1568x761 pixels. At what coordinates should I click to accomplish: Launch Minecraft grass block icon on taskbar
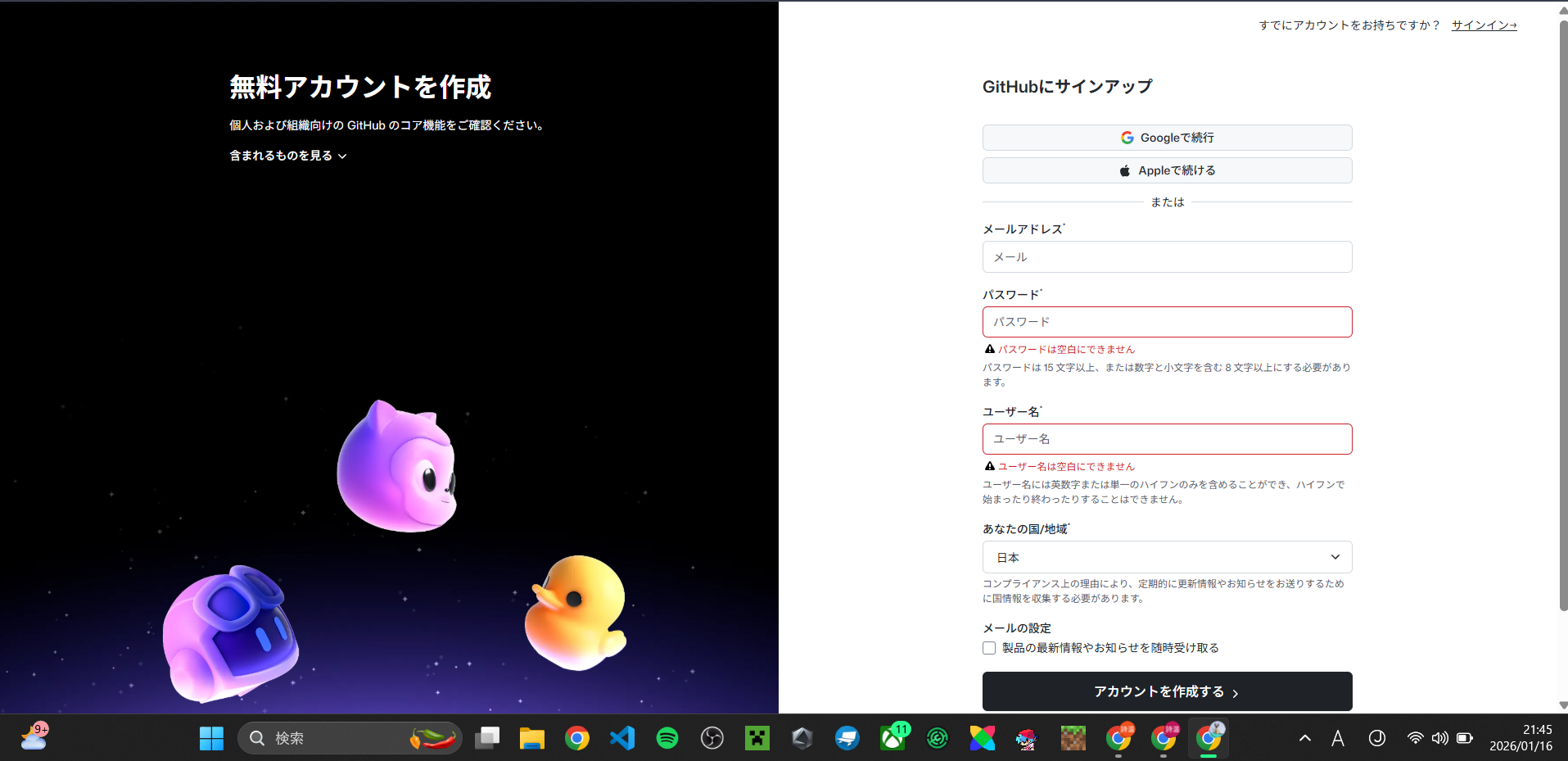pos(1073,737)
